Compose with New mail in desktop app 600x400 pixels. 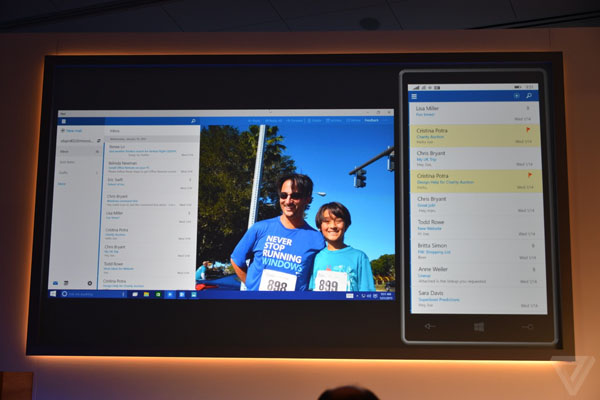click(x=71, y=131)
